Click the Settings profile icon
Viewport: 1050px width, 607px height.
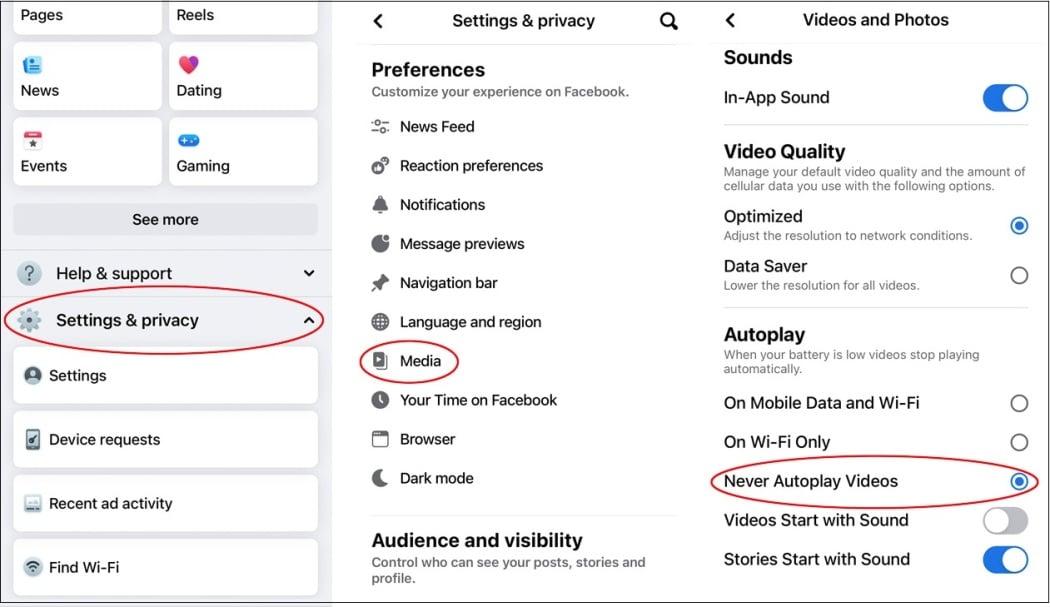click(32, 375)
